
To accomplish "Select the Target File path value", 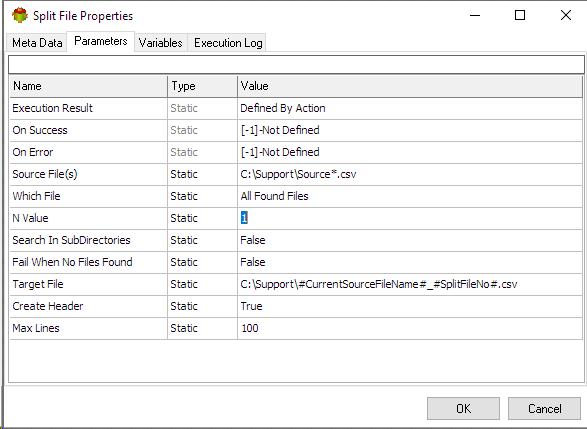I will [x=410, y=284].
